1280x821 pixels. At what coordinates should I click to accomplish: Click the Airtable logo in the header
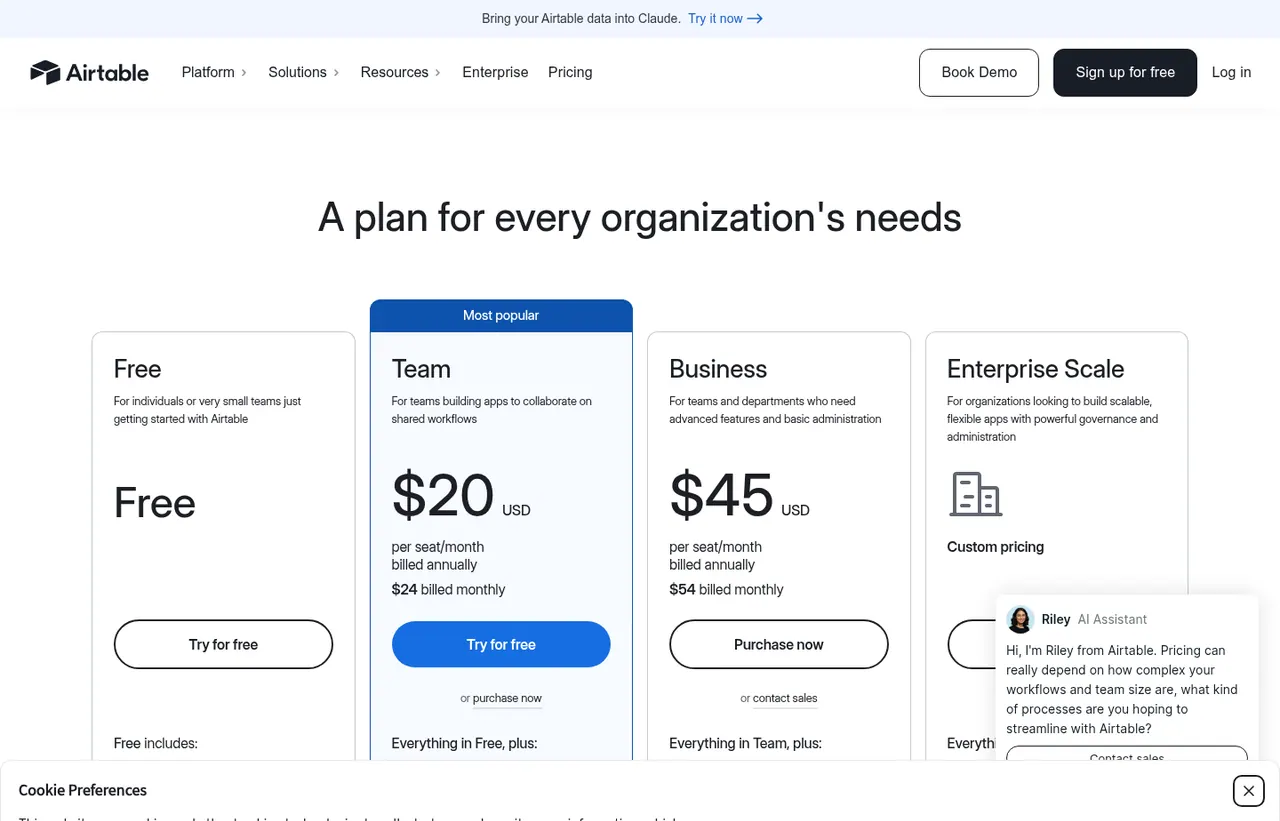point(89,72)
